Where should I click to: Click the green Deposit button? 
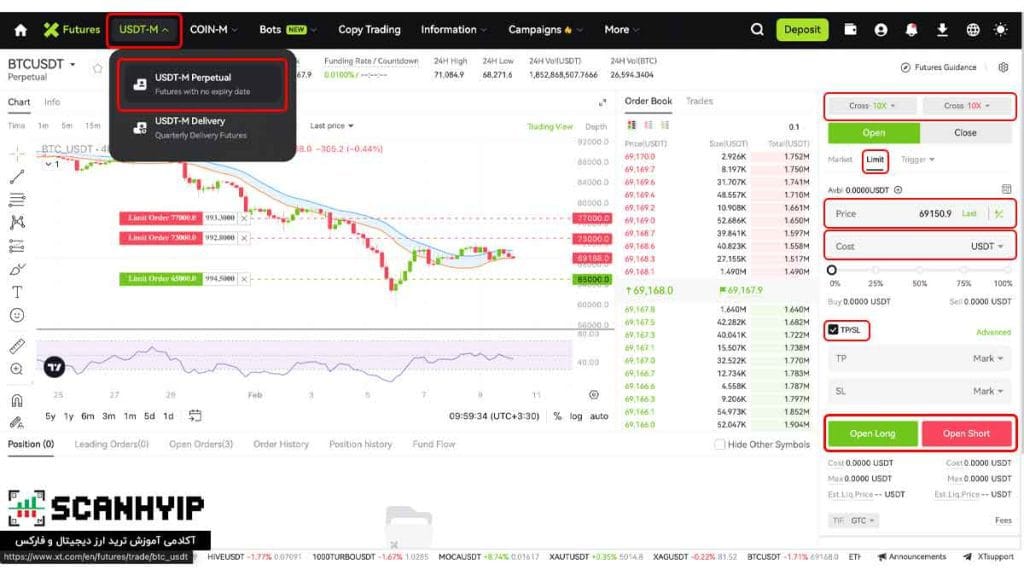802,30
